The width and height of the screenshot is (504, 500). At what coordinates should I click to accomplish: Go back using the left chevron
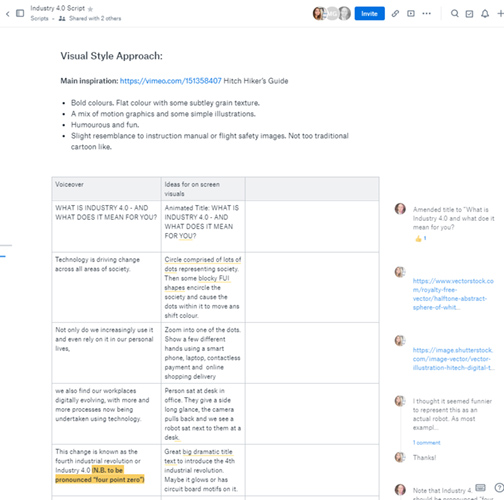click(8, 14)
